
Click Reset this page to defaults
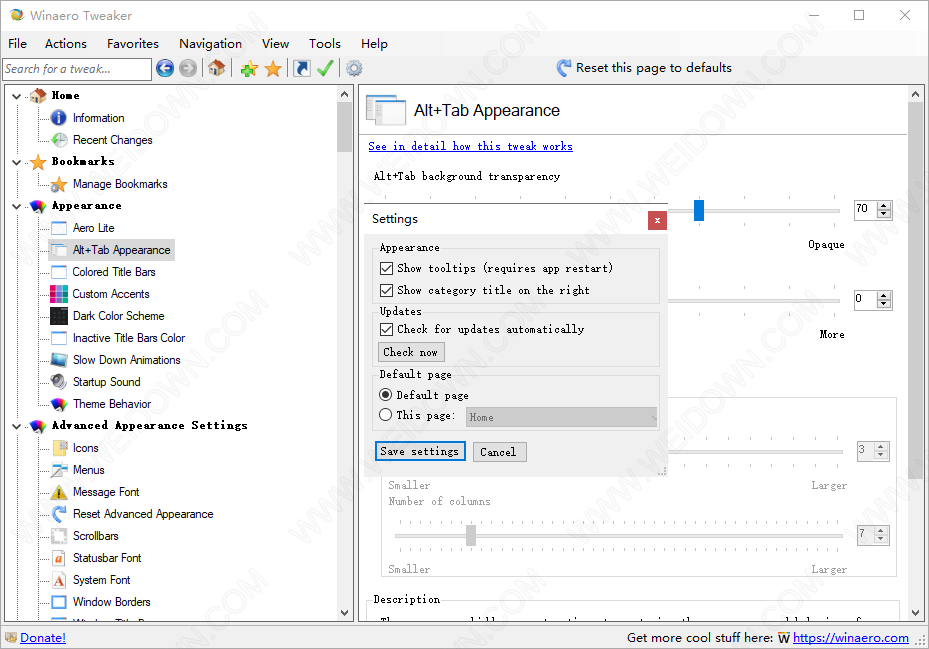point(644,68)
